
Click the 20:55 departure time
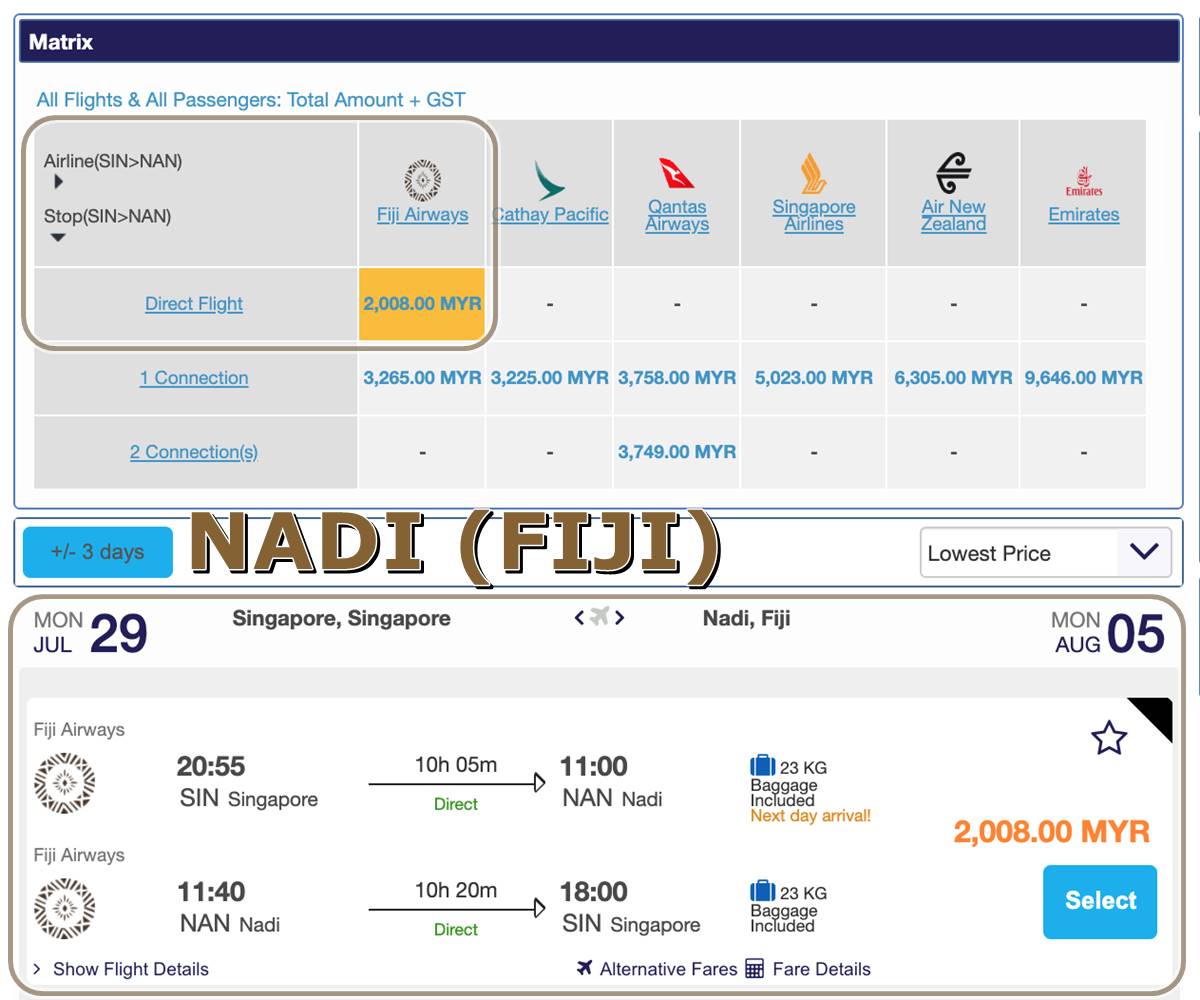(x=211, y=767)
